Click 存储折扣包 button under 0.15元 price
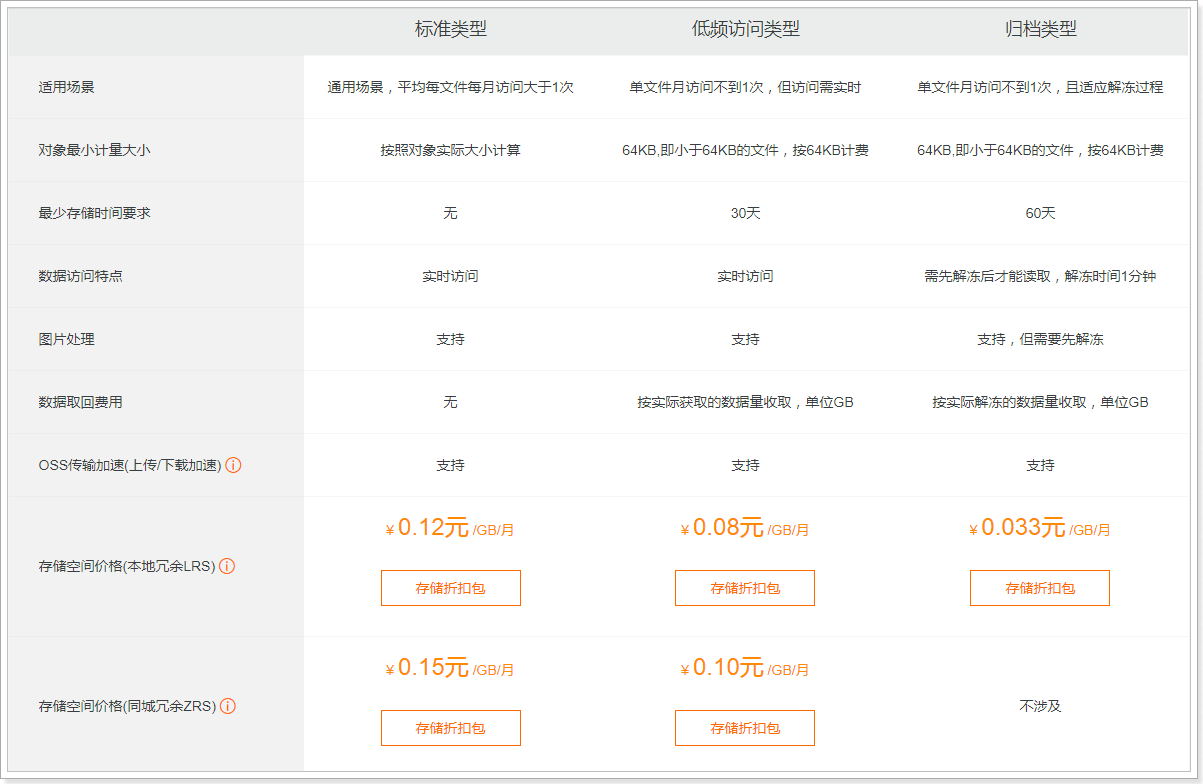This screenshot has height=784, width=1203. [450, 728]
